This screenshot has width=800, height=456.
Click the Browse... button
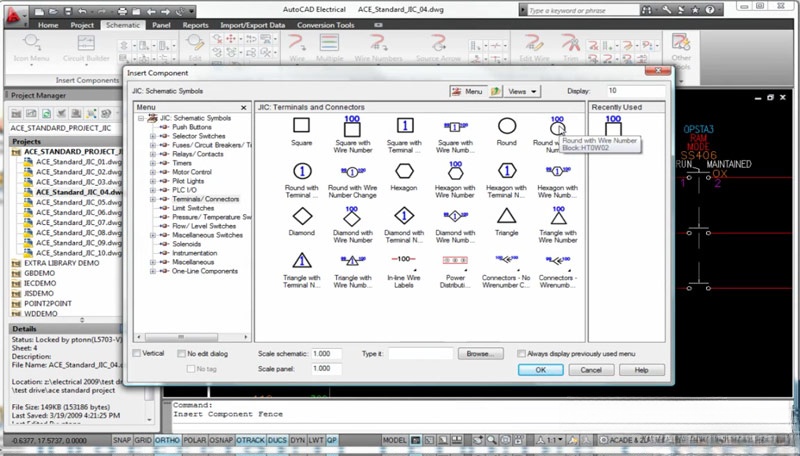click(x=480, y=353)
